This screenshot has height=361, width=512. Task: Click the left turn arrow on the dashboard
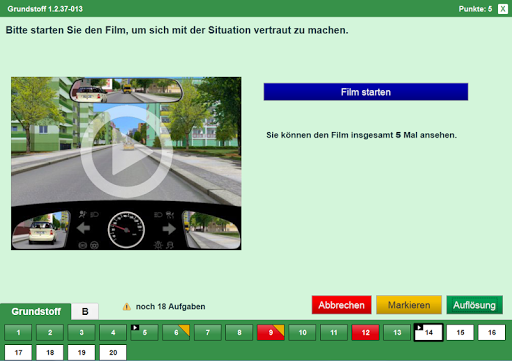point(83,228)
